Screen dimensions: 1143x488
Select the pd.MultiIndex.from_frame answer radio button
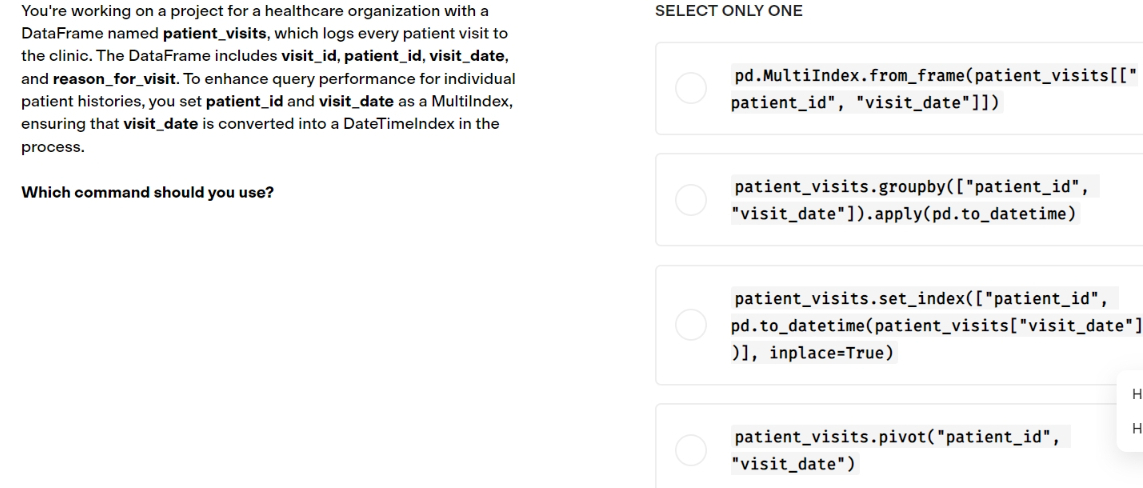click(x=690, y=88)
